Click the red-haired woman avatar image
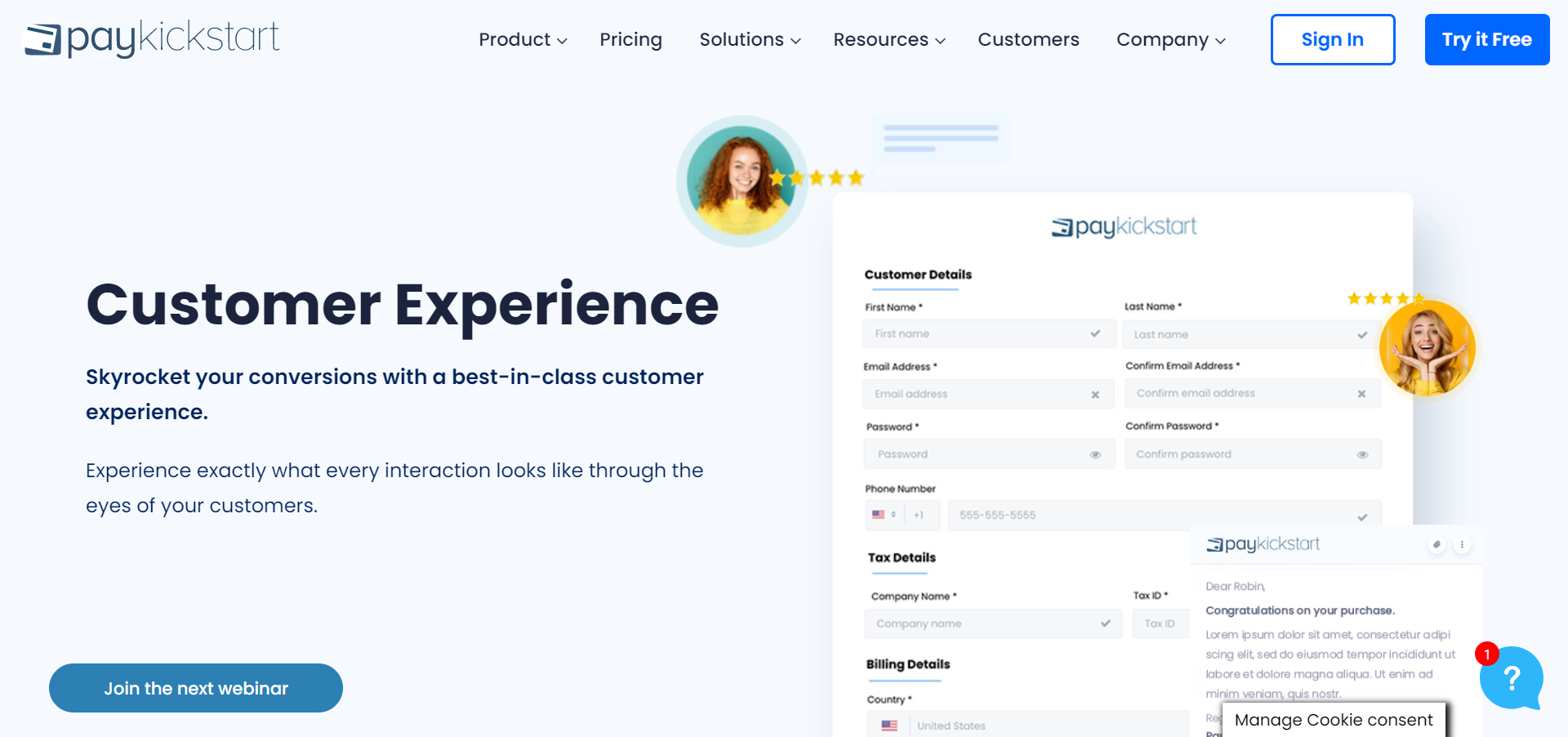Screen dimensions: 1568x737 tap(742, 181)
